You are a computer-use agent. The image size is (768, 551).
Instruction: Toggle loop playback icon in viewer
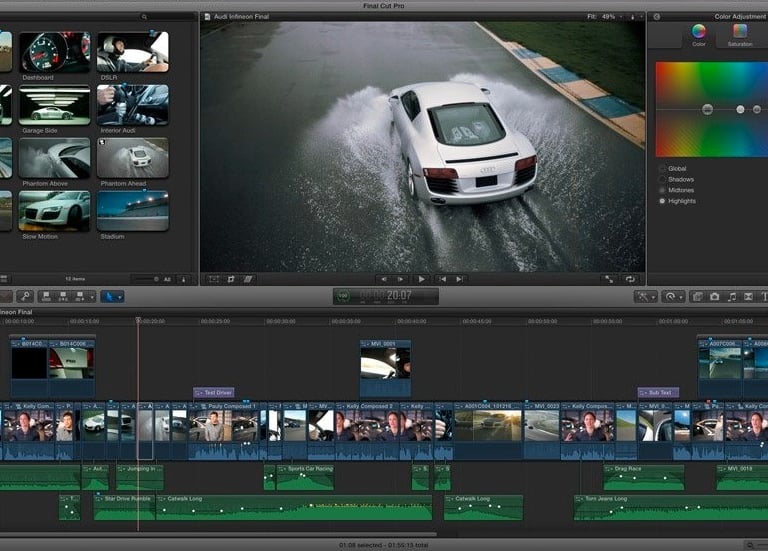630,279
